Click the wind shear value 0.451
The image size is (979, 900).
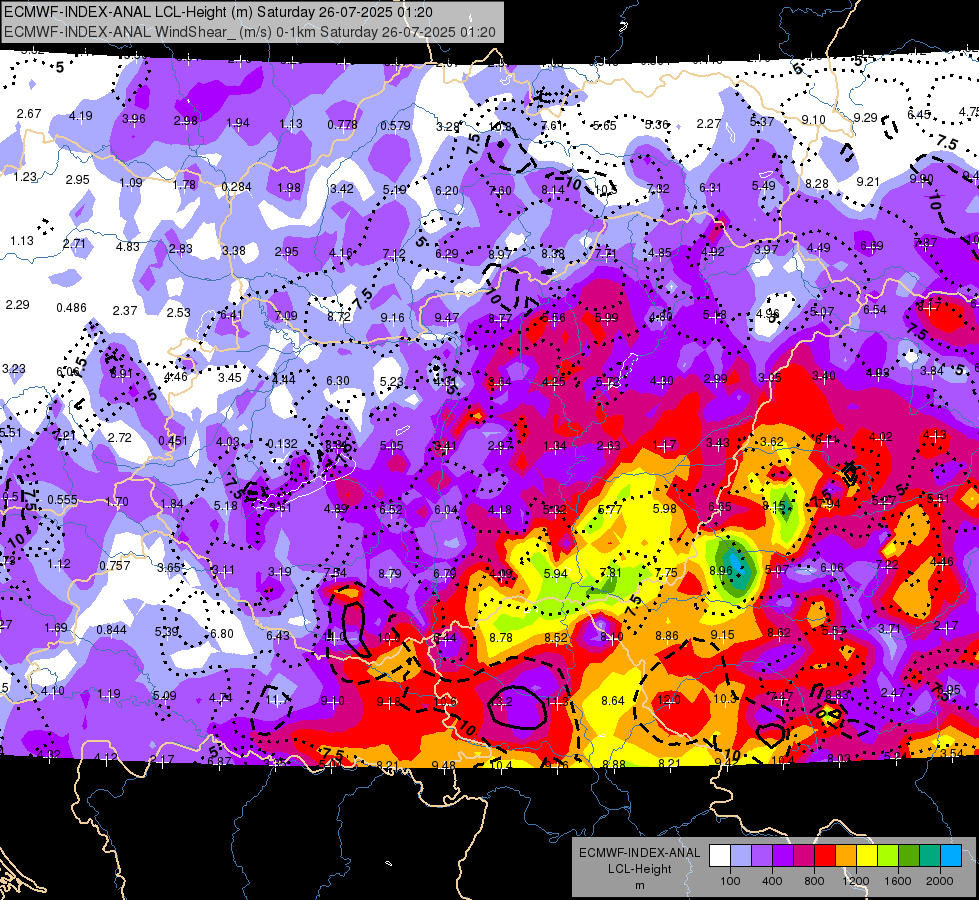(173, 440)
